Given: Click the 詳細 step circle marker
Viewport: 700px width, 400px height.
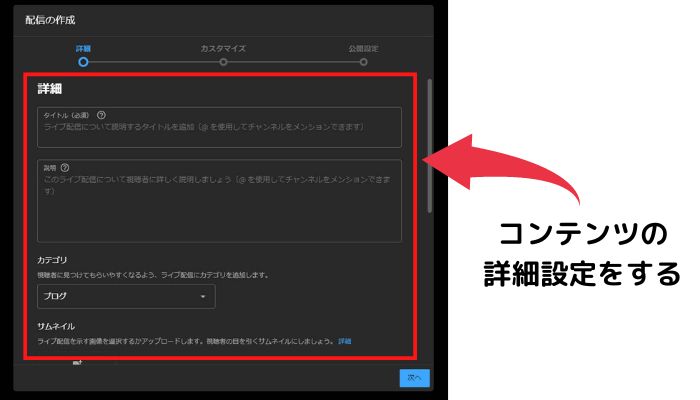Looking at the screenshot, I should (x=83, y=62).
